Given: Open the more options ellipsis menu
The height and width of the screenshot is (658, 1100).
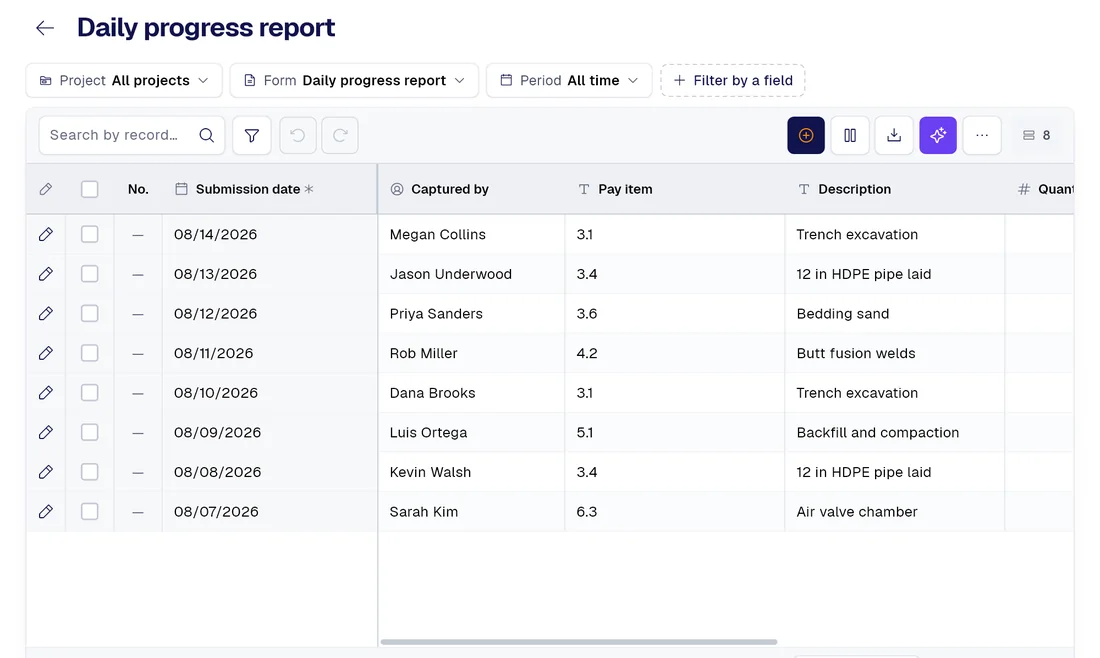Looking at the screenshot, I should [982, 135].
